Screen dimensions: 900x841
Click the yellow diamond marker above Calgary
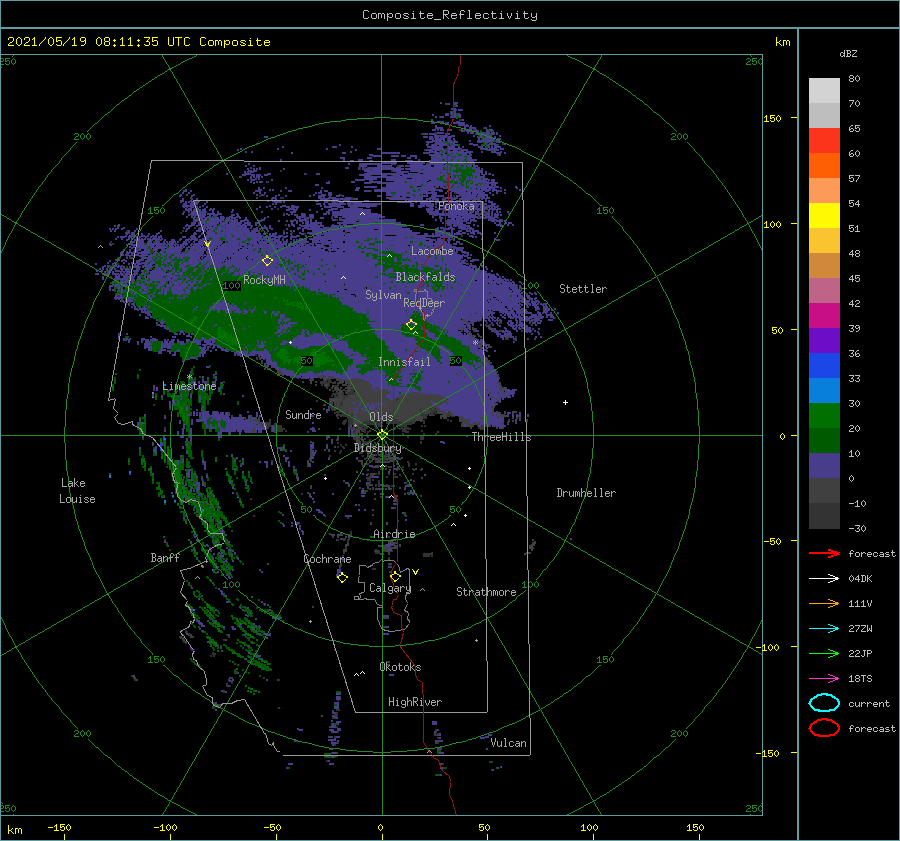coord(395,576)
